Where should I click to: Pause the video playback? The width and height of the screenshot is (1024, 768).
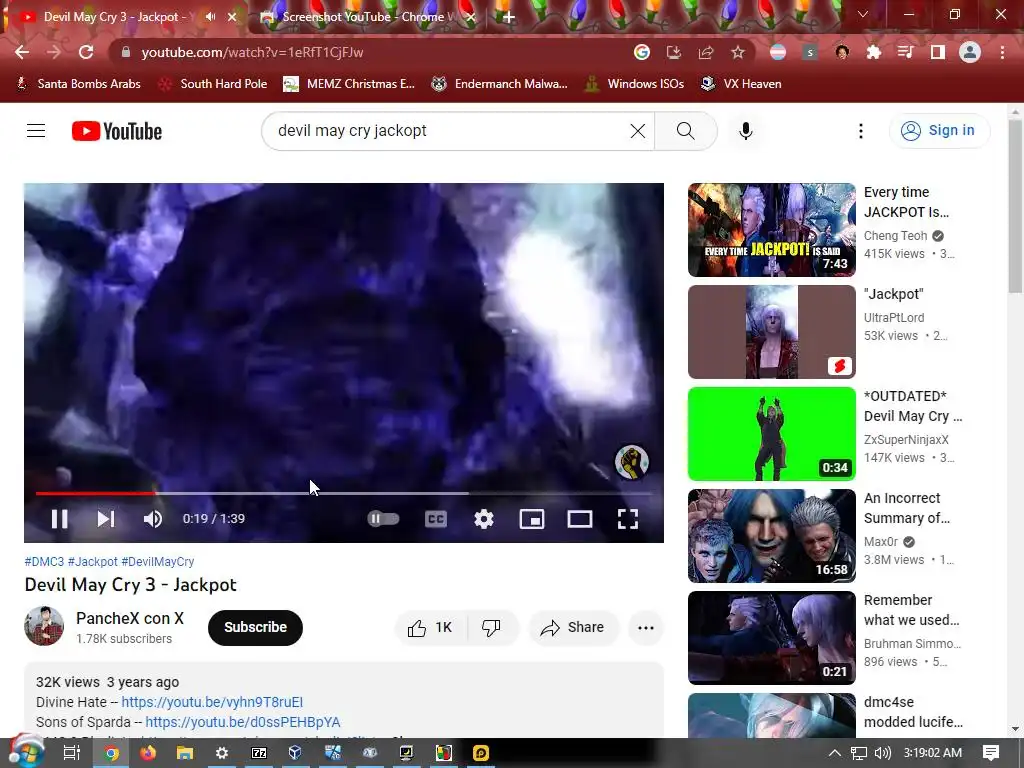[59, 519]
